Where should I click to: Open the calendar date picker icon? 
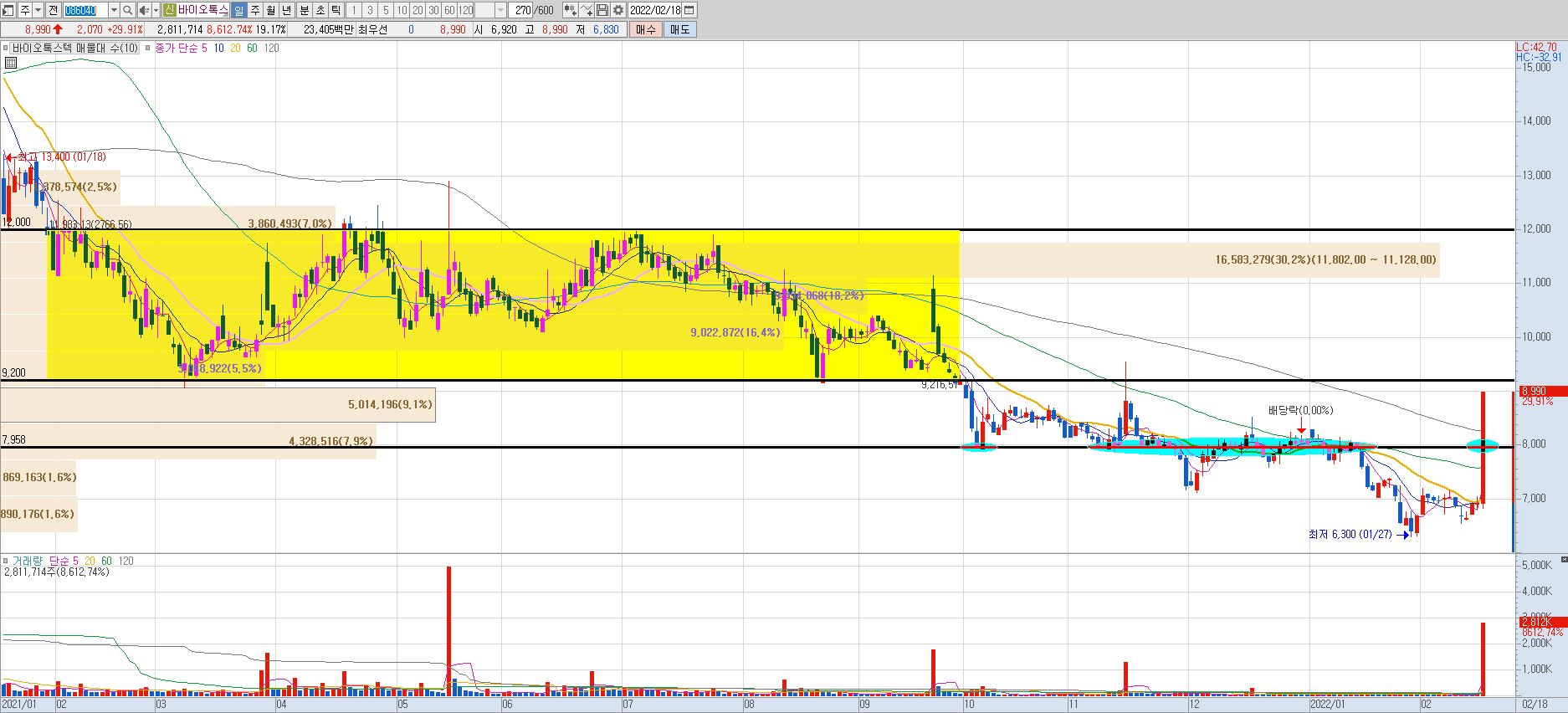tap(689, 10)
